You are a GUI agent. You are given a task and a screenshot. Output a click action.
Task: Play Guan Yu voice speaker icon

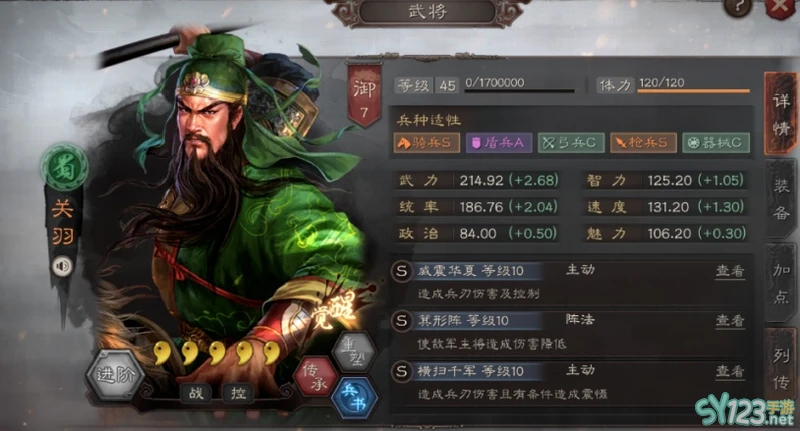point(63,266)
